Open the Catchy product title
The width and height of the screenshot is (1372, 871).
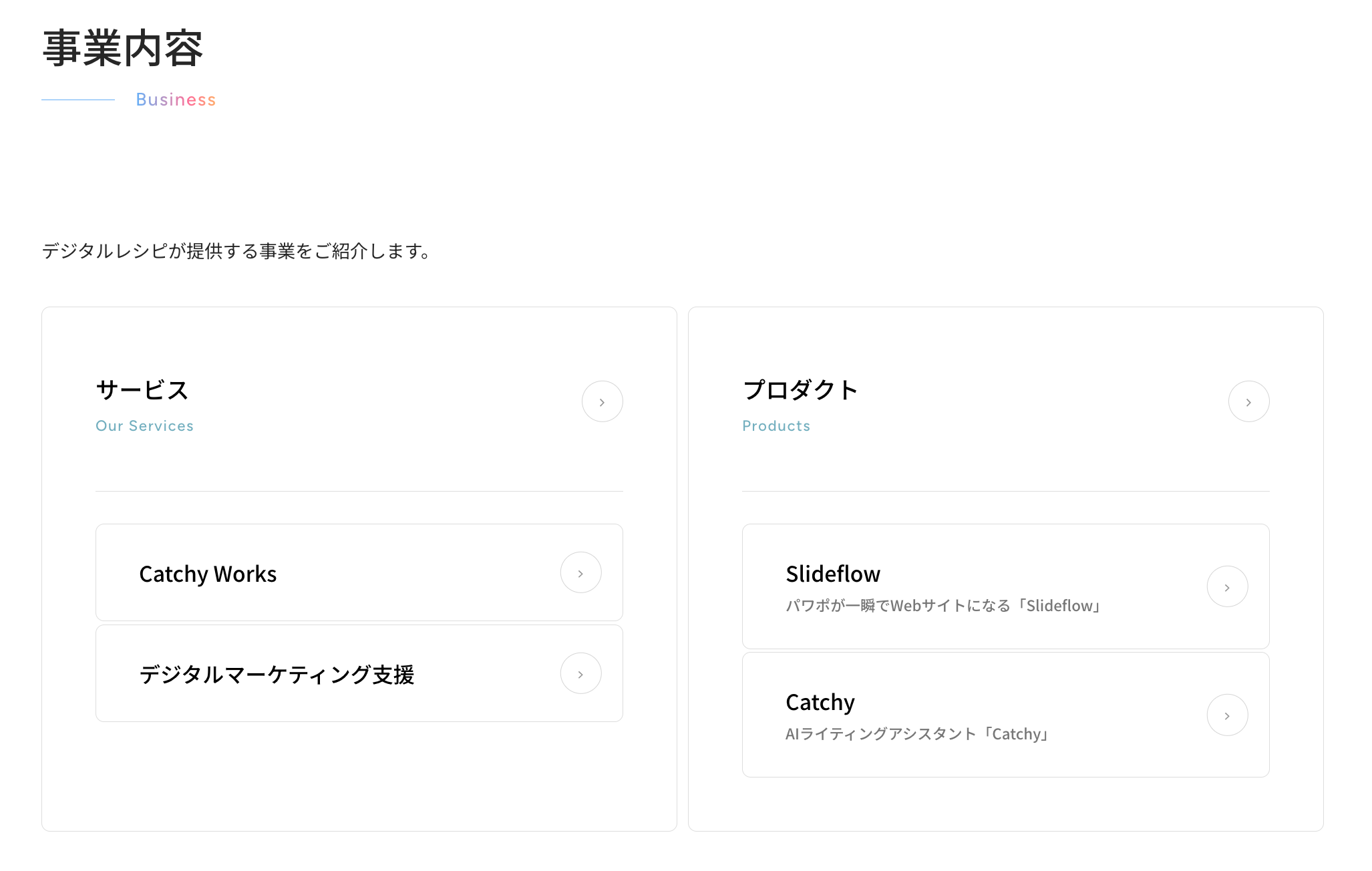(820, 702)
